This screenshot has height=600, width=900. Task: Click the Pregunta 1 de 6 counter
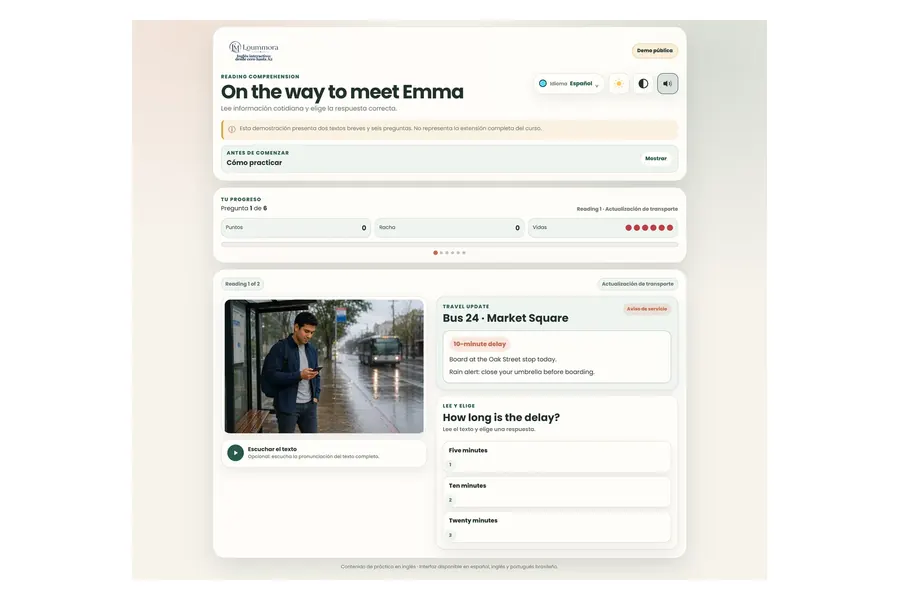[244, 208]
